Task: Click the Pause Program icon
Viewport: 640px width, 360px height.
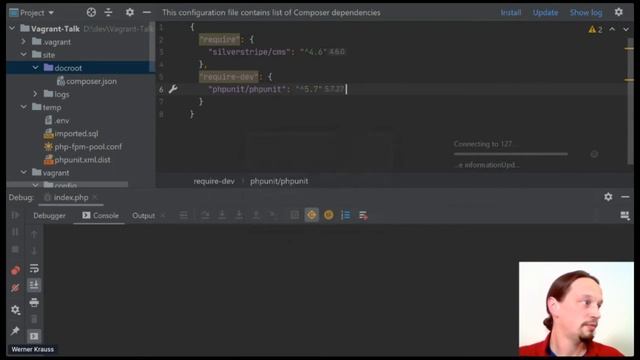Action: (16, 232)
